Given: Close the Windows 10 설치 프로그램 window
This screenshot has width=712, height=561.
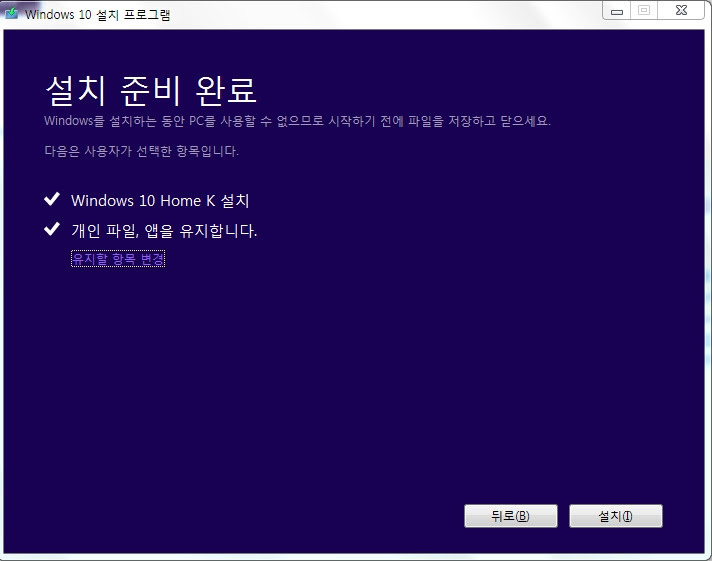Looking at the screenshot, I should (681, 11).
